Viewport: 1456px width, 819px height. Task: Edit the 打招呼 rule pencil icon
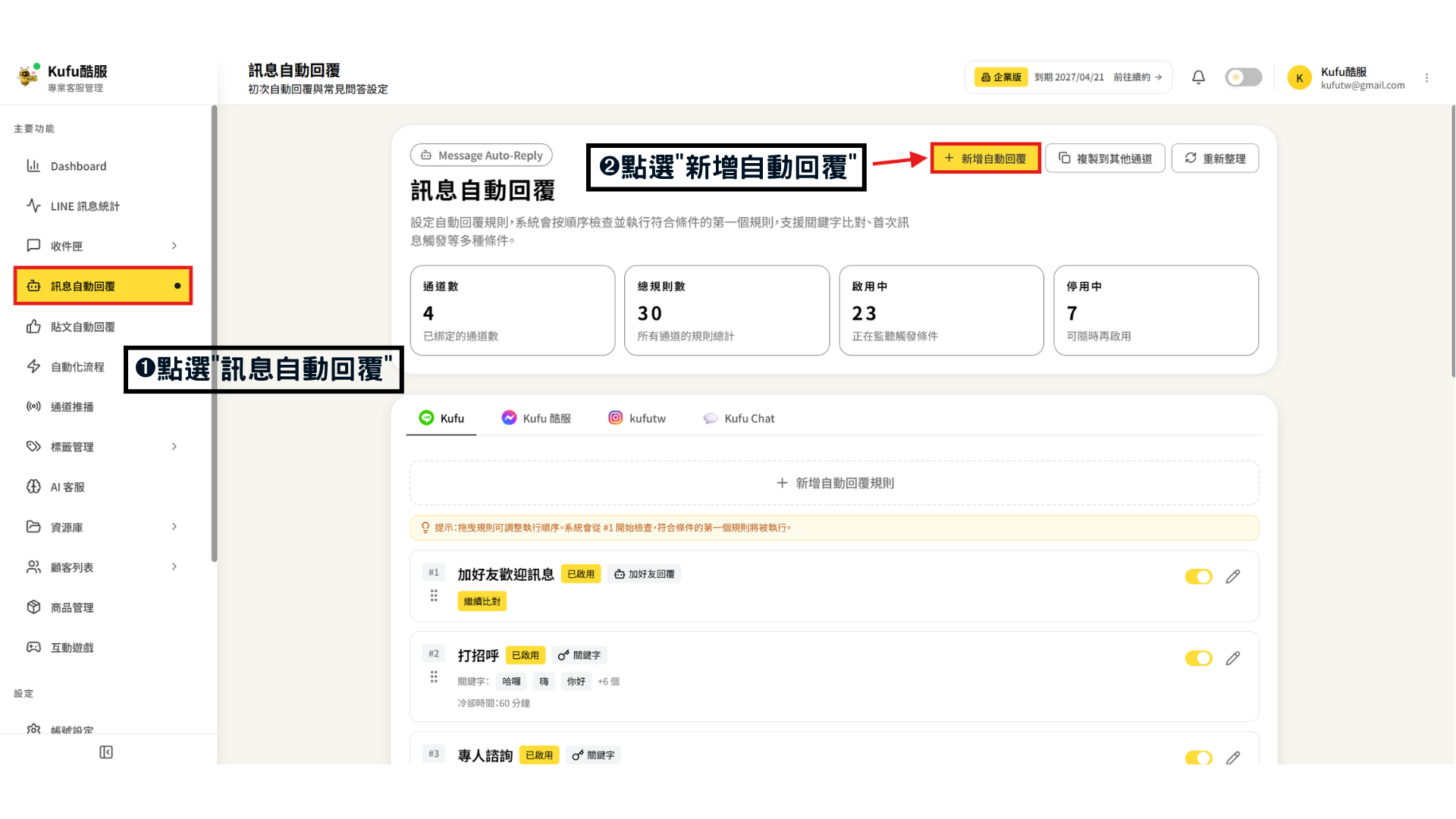pos(1233,658)
